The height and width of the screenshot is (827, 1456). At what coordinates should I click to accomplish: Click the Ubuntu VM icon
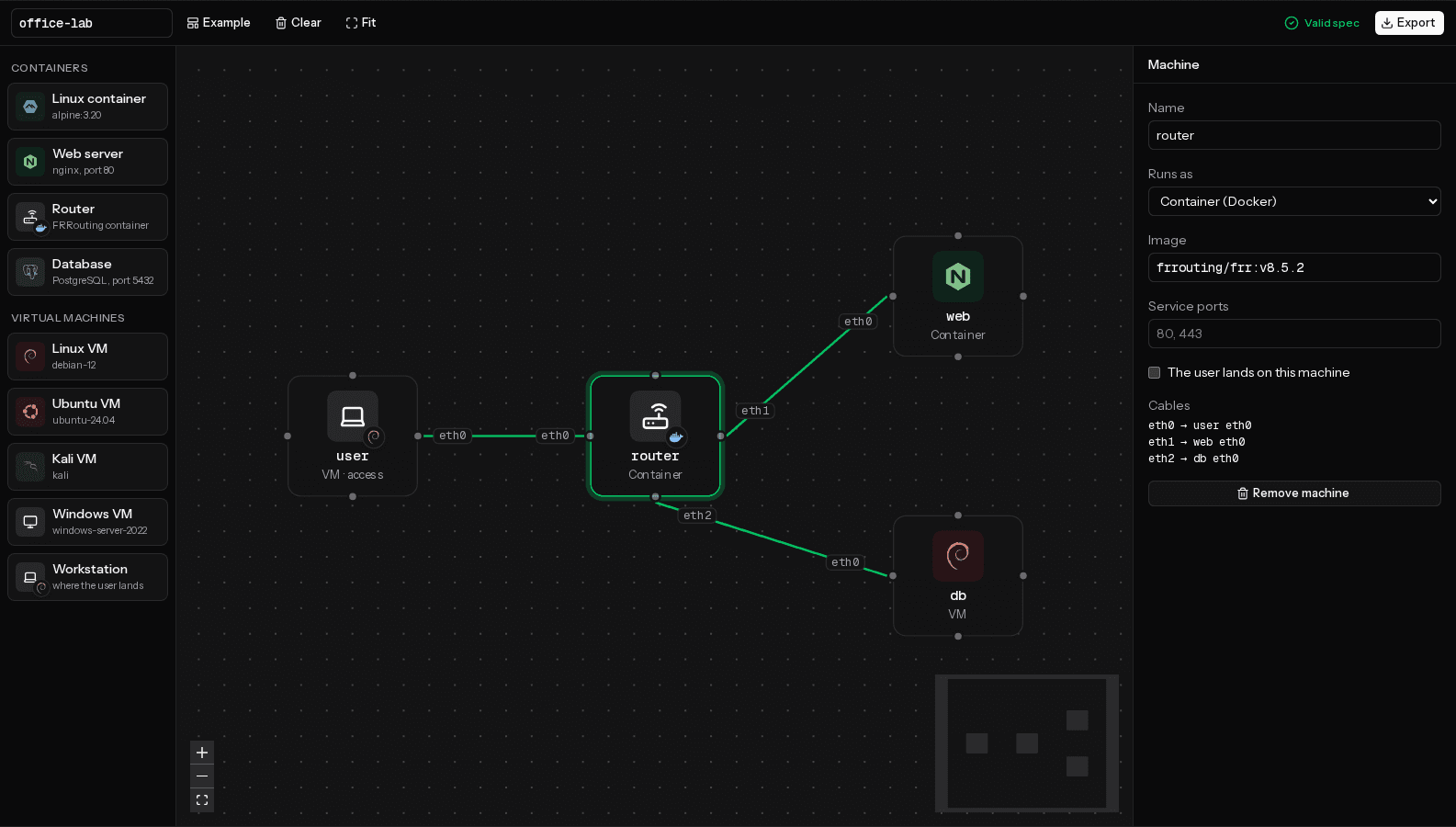(30, 412)
